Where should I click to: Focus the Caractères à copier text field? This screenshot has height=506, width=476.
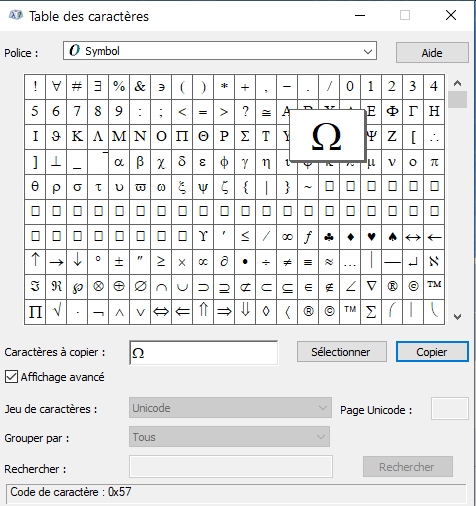pos(203,353)
